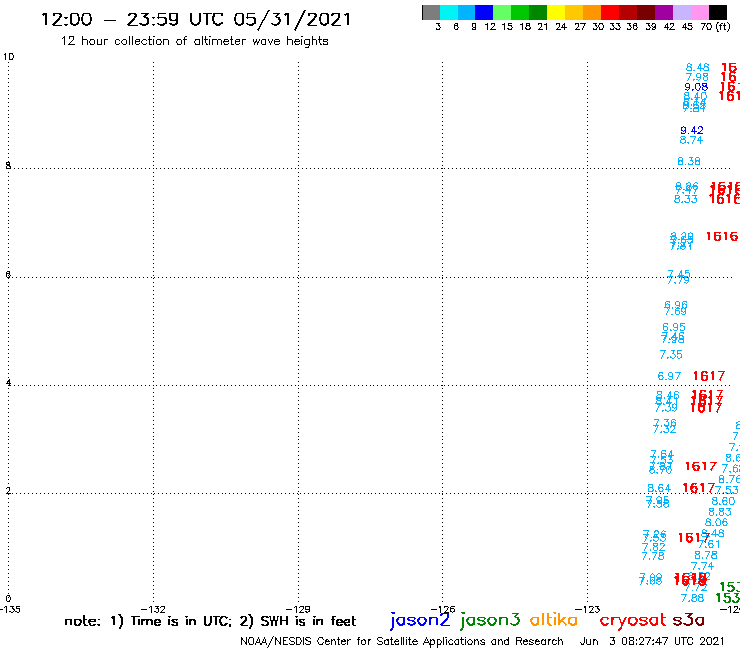The image size is (740, 650).
Task: Click the 7.88 wave height value
Action: [x=692, y=598]
